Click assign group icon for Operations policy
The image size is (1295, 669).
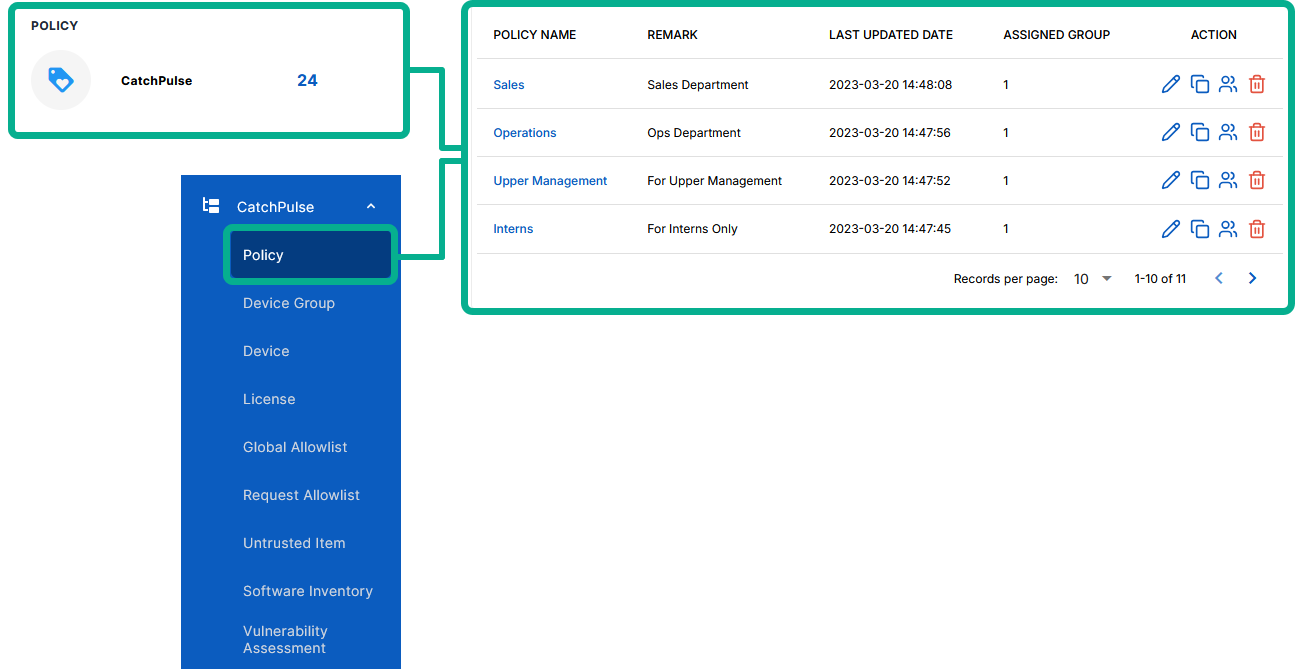(x=1228, y=133)
